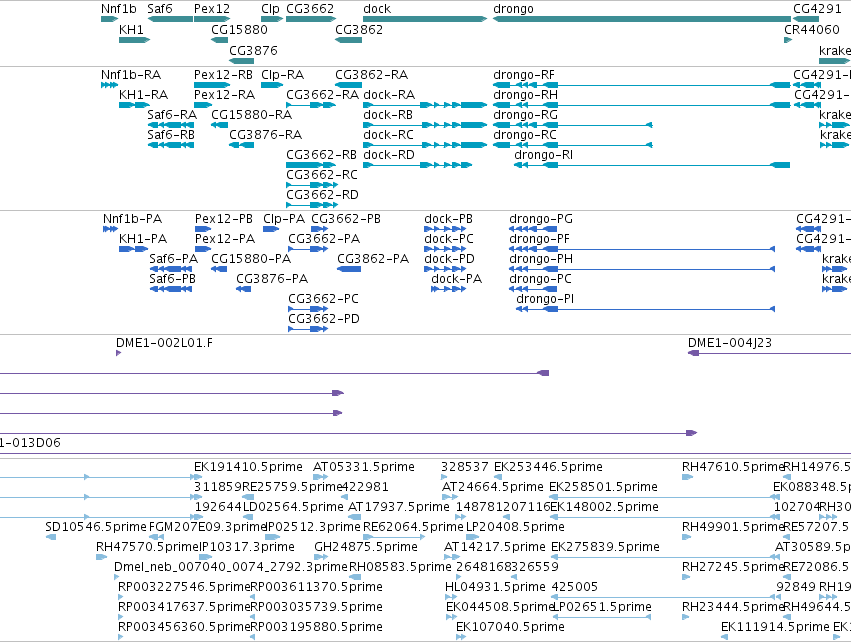Screen dimensions: 851x642
Task: Select transcript Saf6-RA
Action: tap(172, 115)
